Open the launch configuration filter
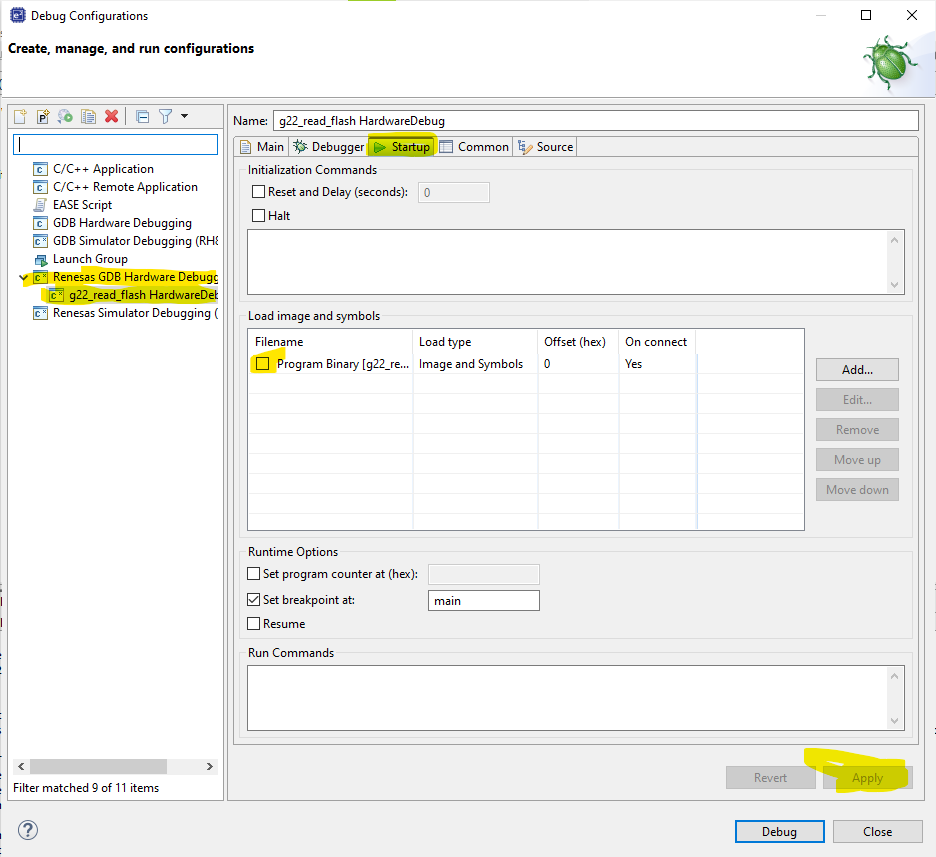The width and height of the screenshot is (936, 857). tap(165, 116)
